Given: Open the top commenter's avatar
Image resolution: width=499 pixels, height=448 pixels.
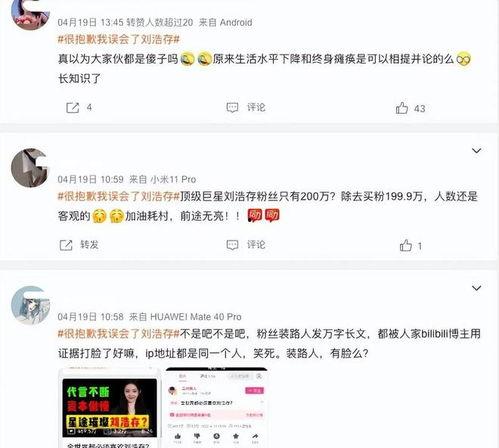Looking at the screenshot, I should [30, 13].
